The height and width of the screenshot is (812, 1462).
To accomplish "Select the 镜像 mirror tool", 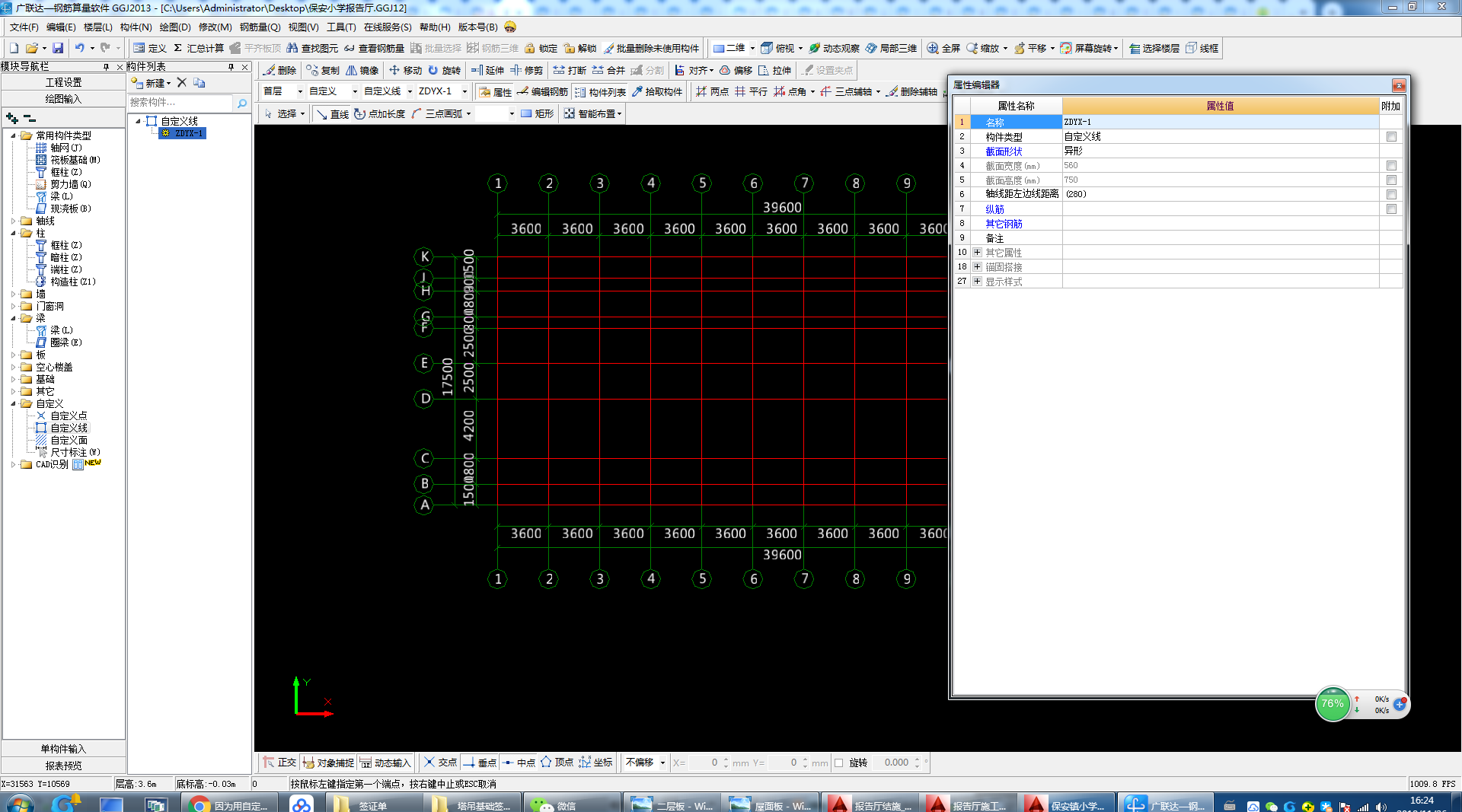I will [x=362, y=70].
